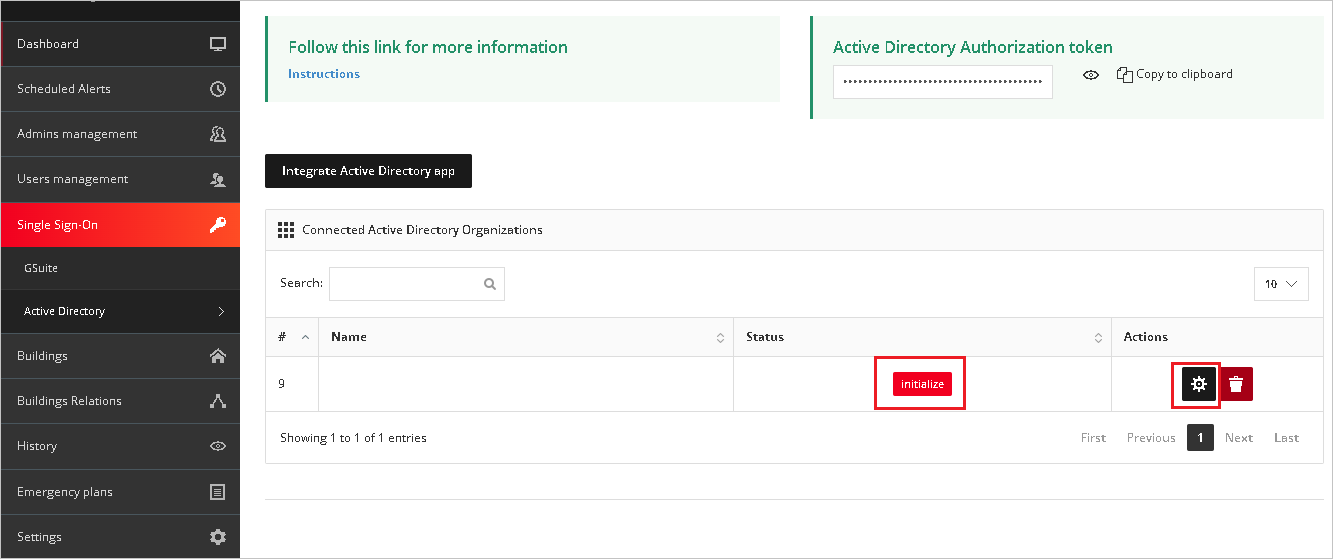
Task: Reveal the authorization token with eye icon
Action: pos(1091,75)
